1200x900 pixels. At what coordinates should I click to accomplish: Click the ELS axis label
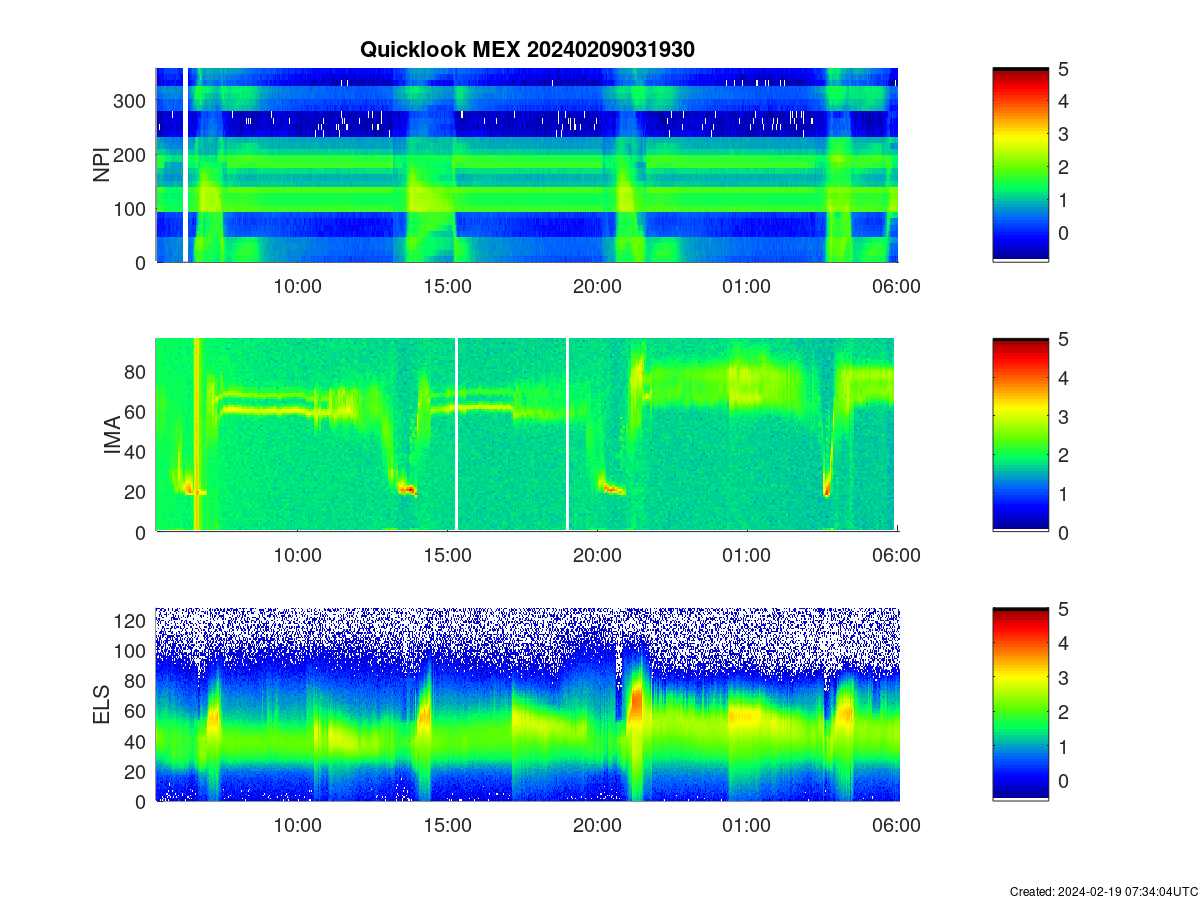click(x=101, y=704)
